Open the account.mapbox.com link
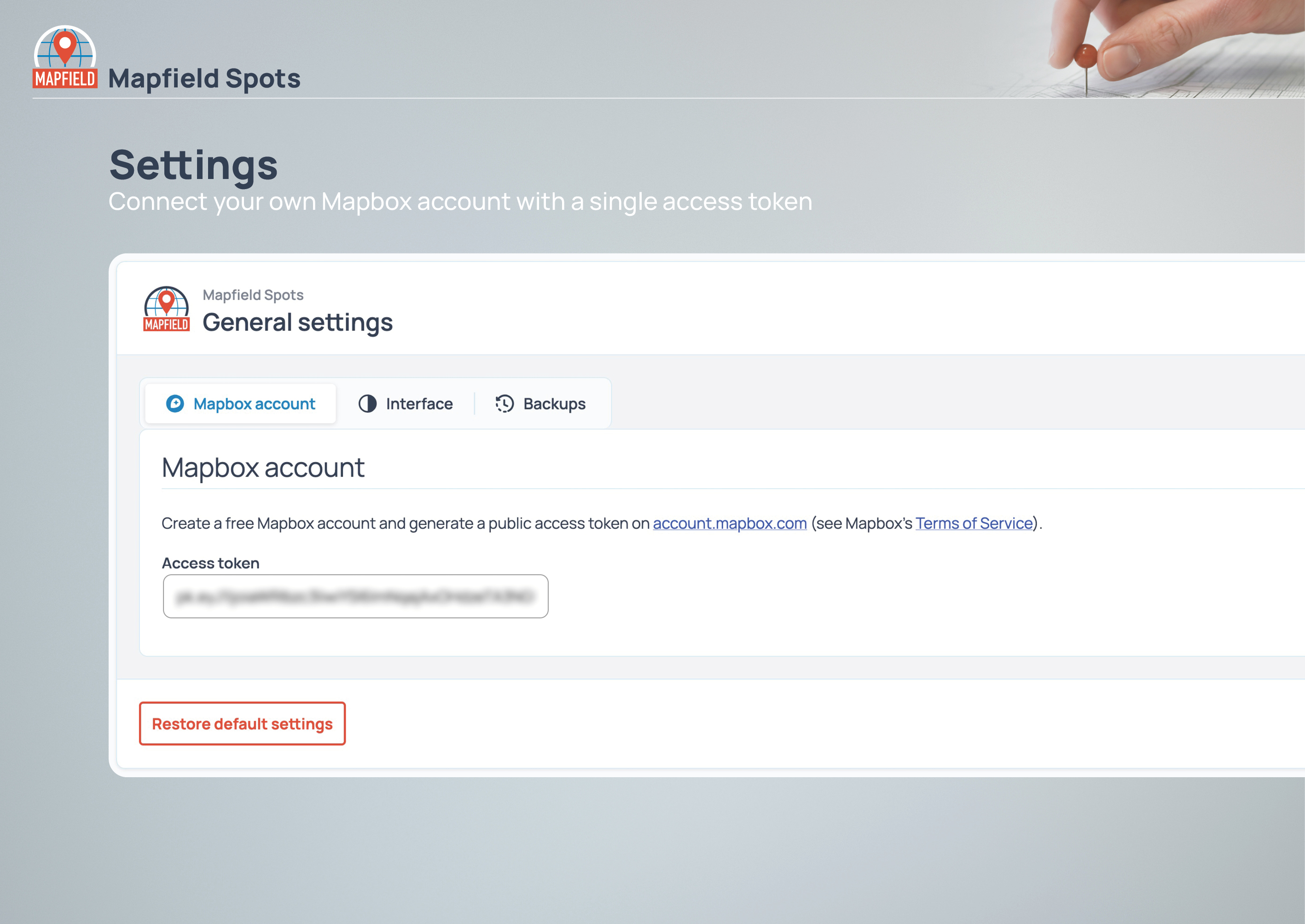 pos(730,523)
